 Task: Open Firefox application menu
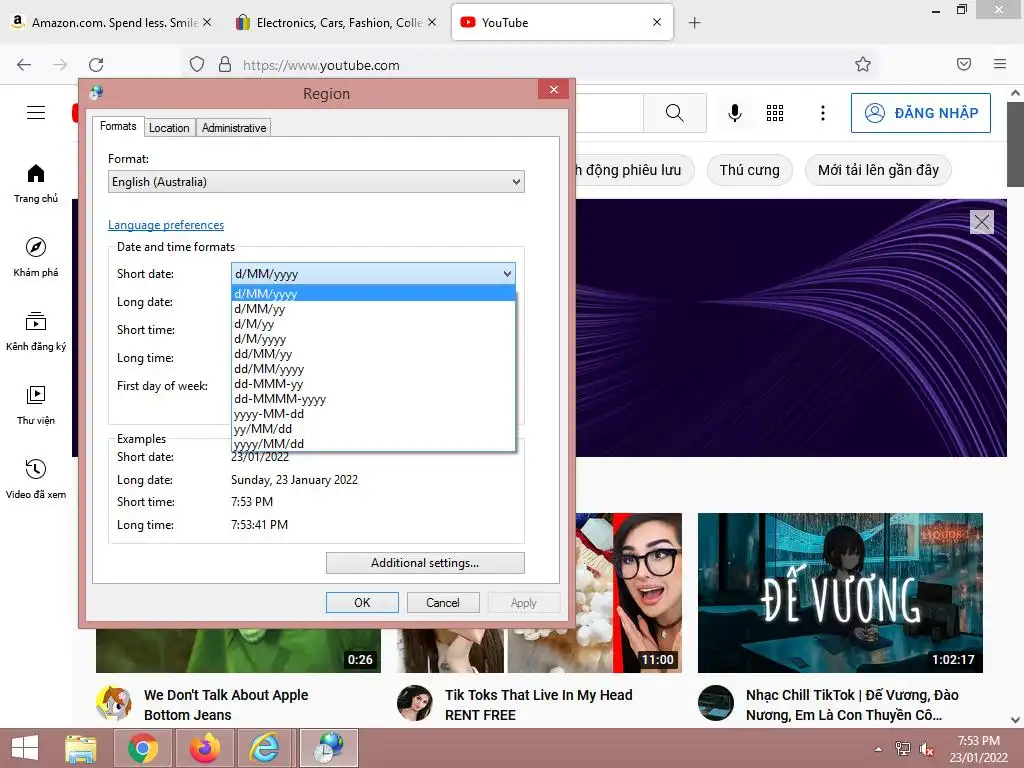click(1000, 64)
